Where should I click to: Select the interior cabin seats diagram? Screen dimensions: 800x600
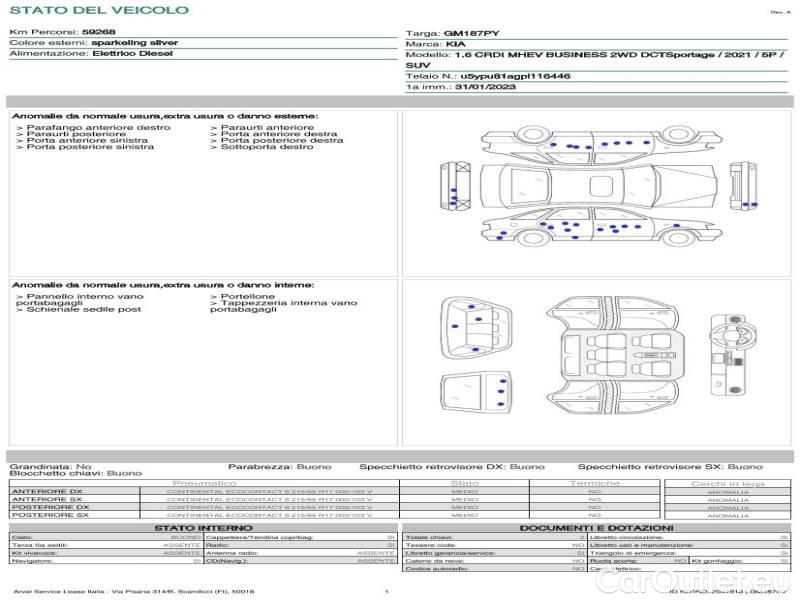coord(617,355)
